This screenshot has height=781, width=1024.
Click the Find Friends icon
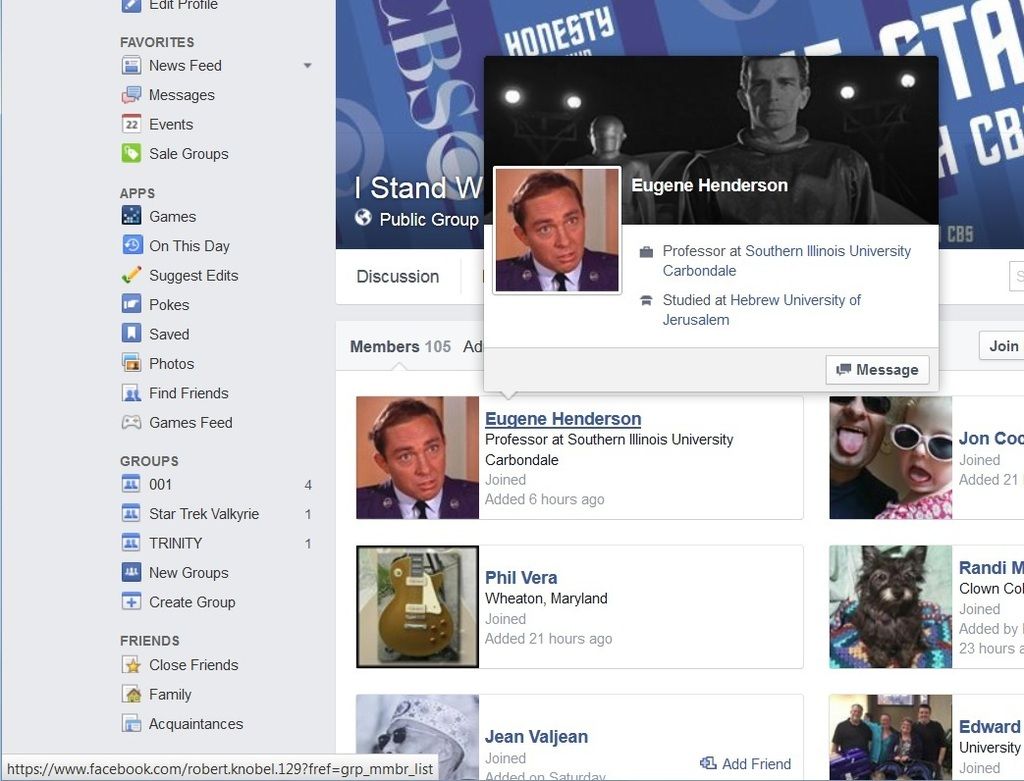click(131, 392)
